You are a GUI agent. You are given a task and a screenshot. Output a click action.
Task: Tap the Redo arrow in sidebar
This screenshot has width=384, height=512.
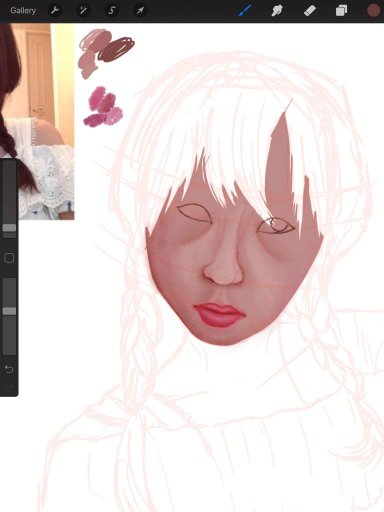point(9,387)
